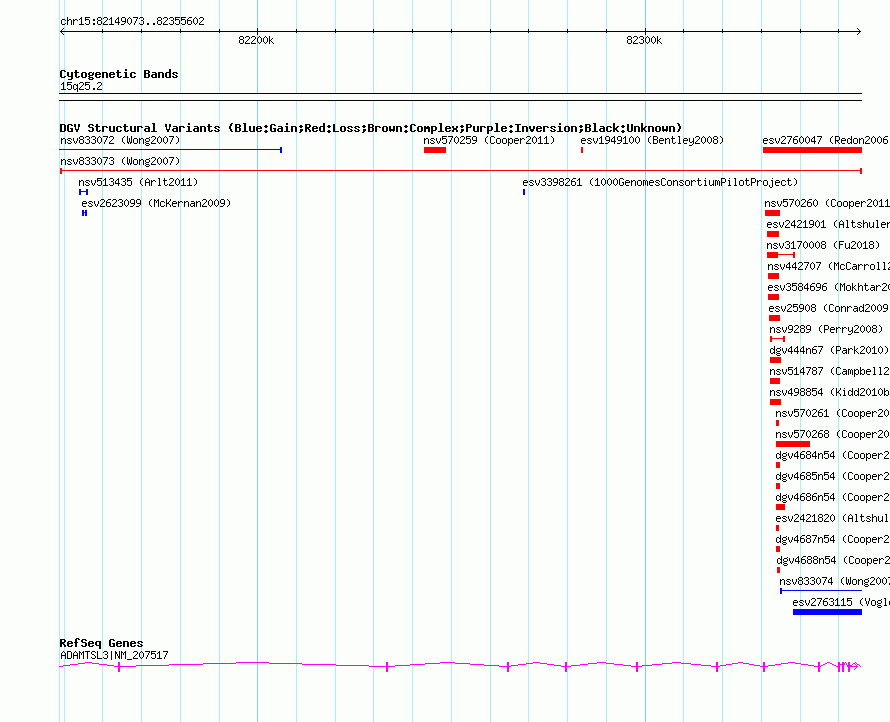890x722 pixels.
Task: Click the dgv444n67 (Park2010) variant label
Action: [x=828, y=350]
